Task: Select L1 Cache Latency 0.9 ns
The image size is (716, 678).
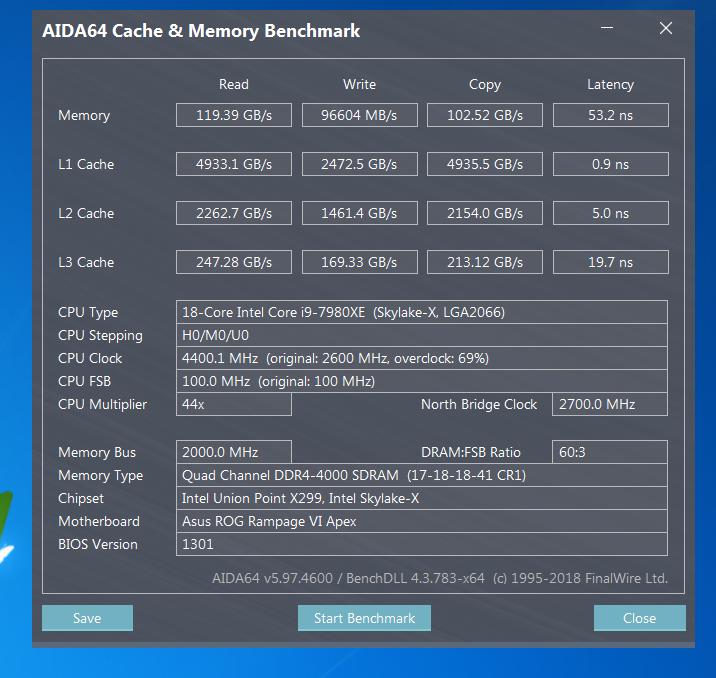Action: click(x=611, y=164)
